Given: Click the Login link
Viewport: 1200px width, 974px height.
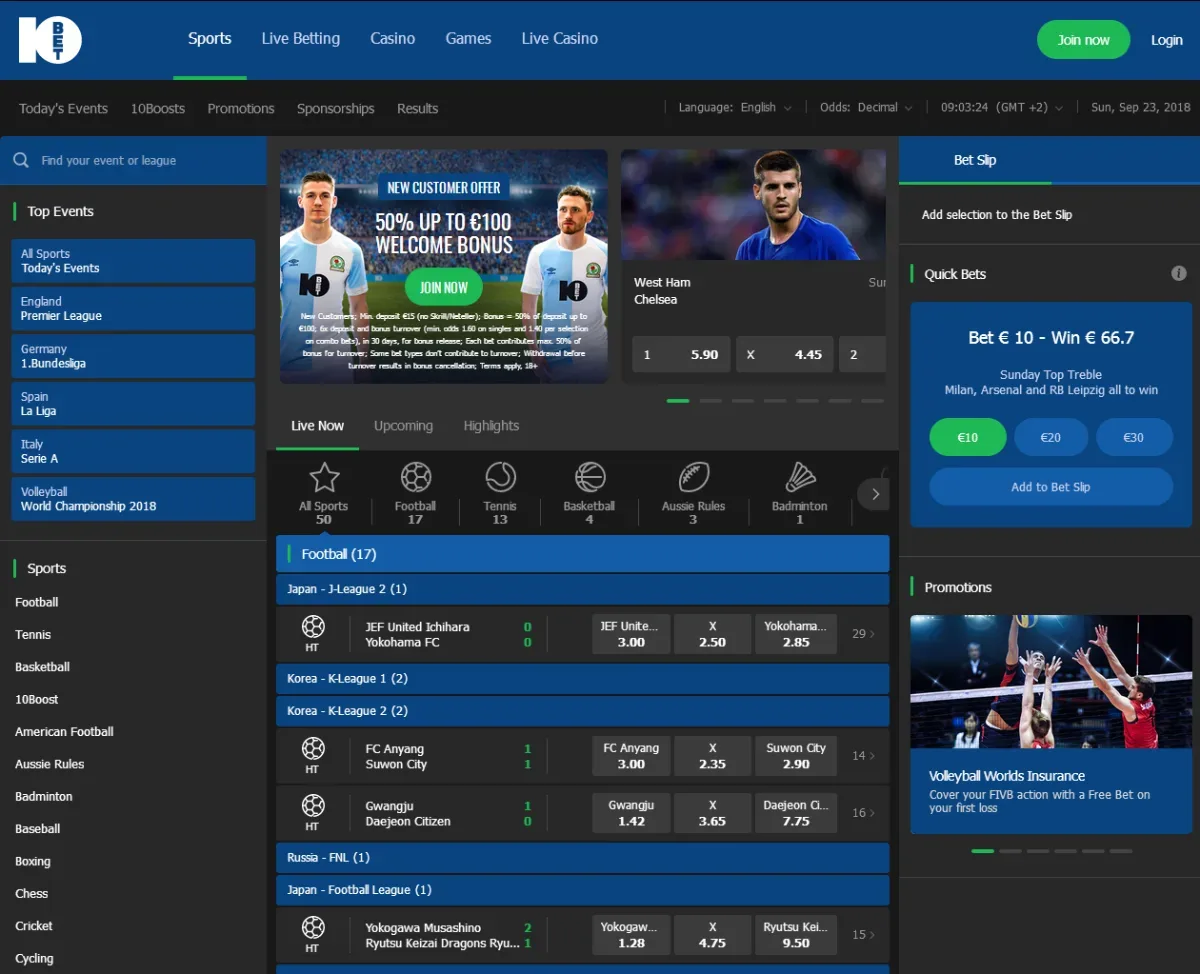Looking at the screenshot, I should (x=1167, y=40).
